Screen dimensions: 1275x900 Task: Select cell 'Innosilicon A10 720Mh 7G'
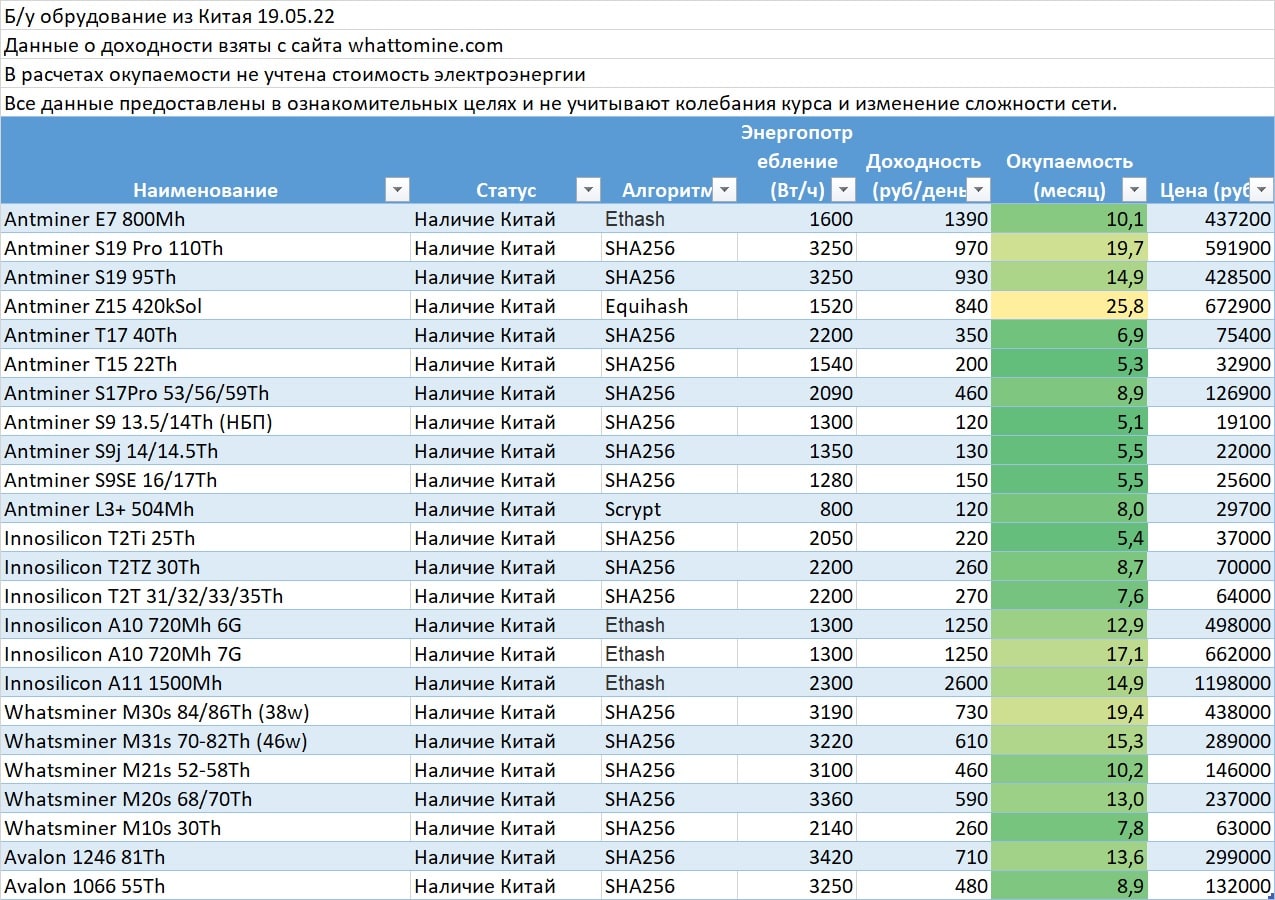205,654
